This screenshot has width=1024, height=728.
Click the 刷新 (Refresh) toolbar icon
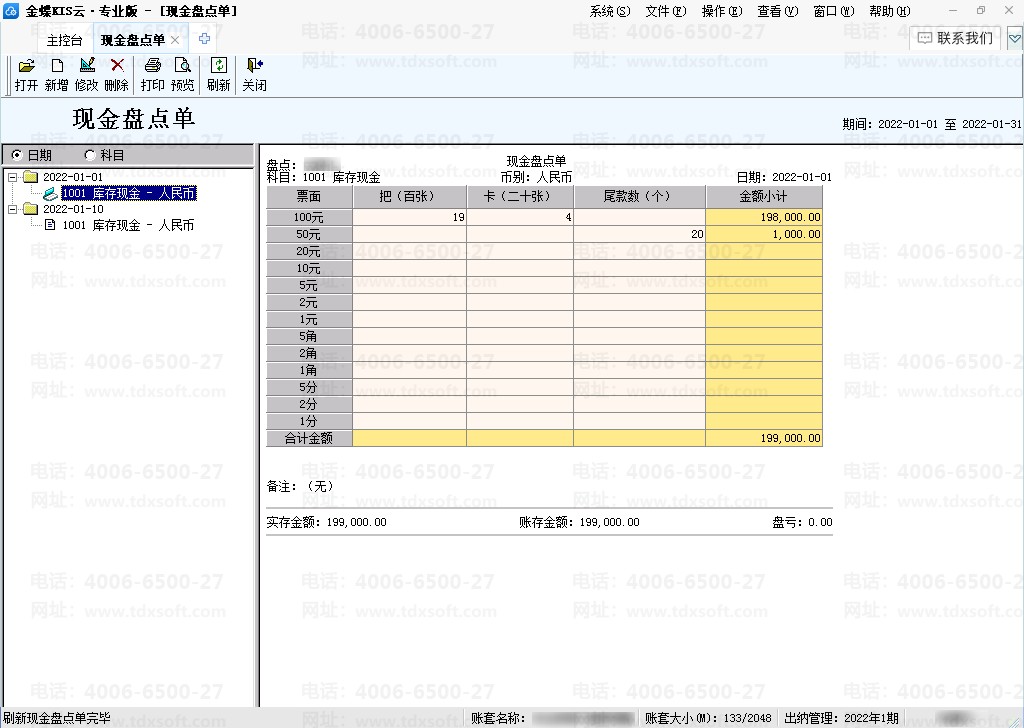(x=219, y=65)
